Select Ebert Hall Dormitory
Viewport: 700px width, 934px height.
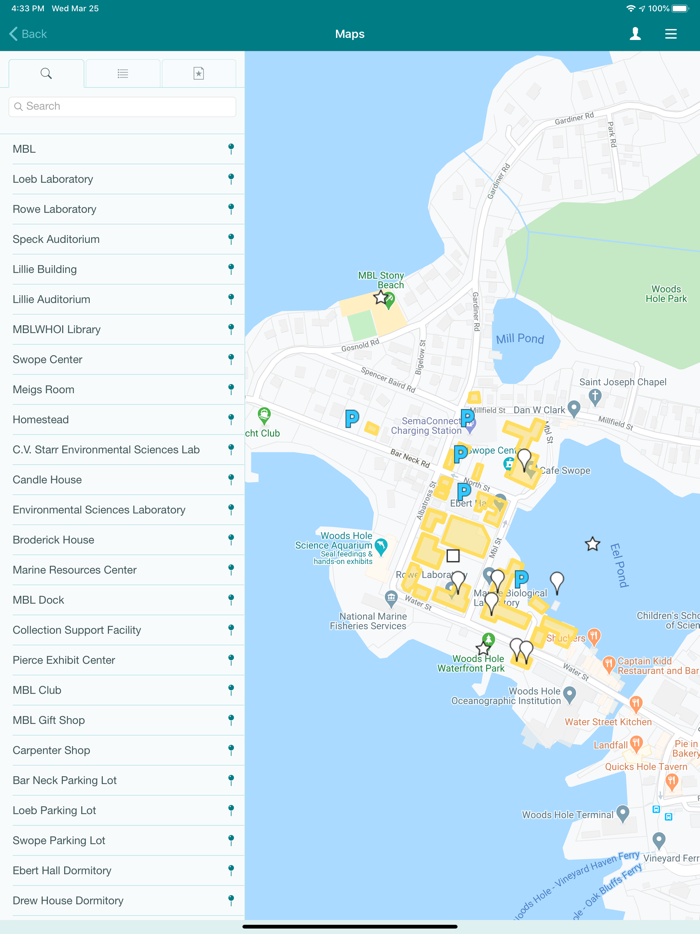coord(122,871)
